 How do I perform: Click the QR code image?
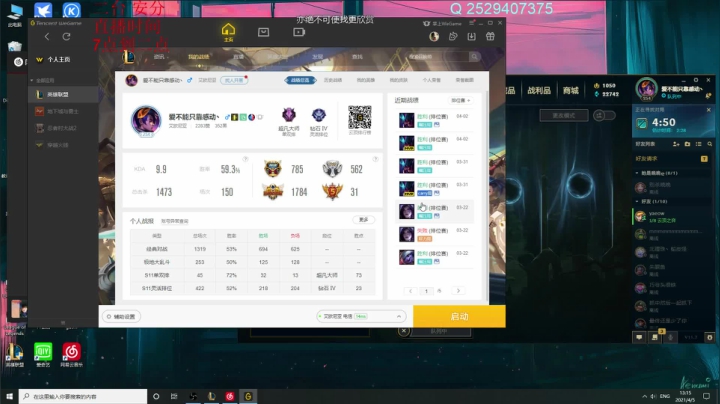360,117
